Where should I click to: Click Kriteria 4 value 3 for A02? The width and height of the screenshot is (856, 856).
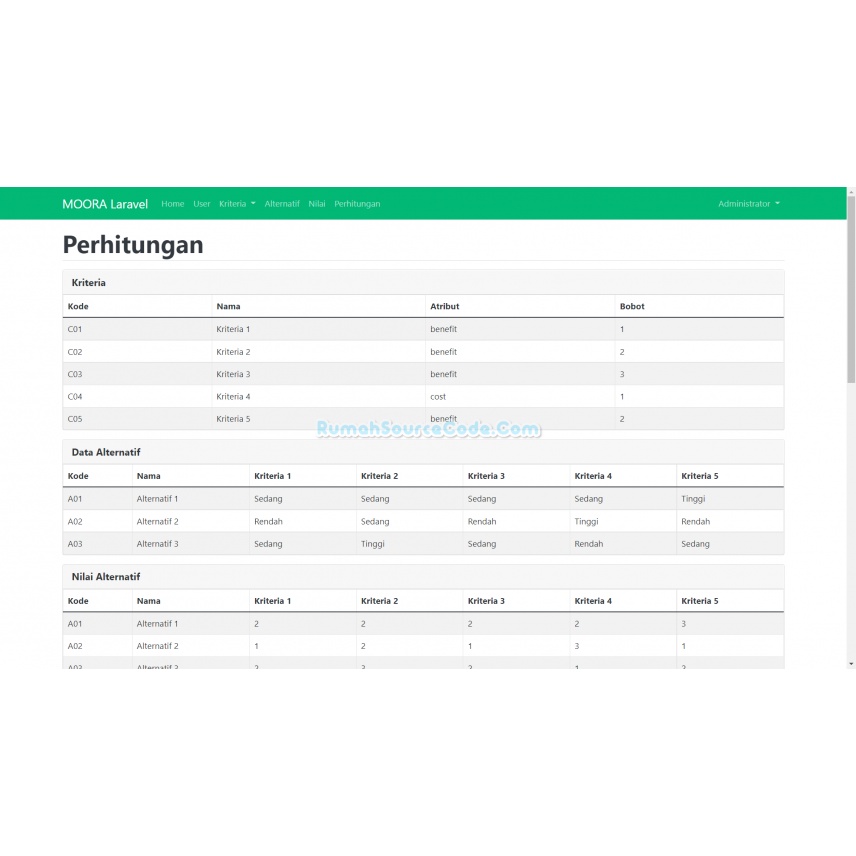576,646
